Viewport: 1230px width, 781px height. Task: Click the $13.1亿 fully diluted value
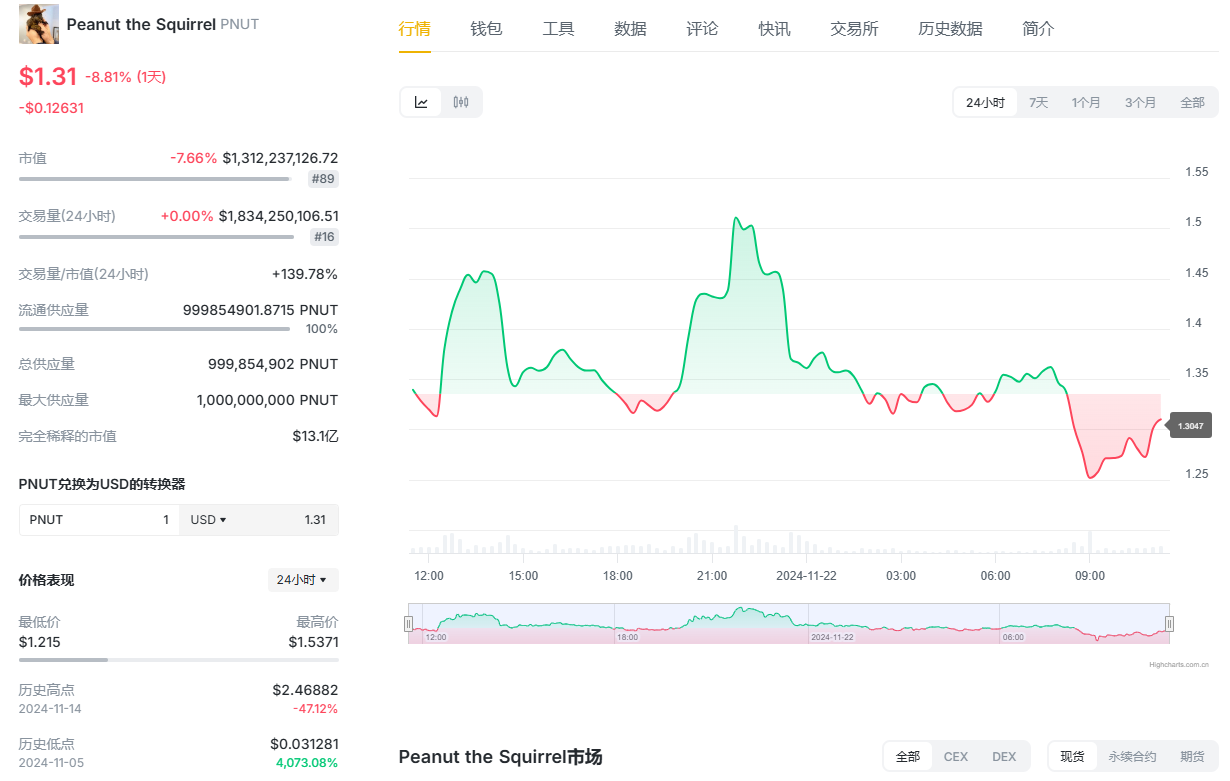[x=315, y=436]
